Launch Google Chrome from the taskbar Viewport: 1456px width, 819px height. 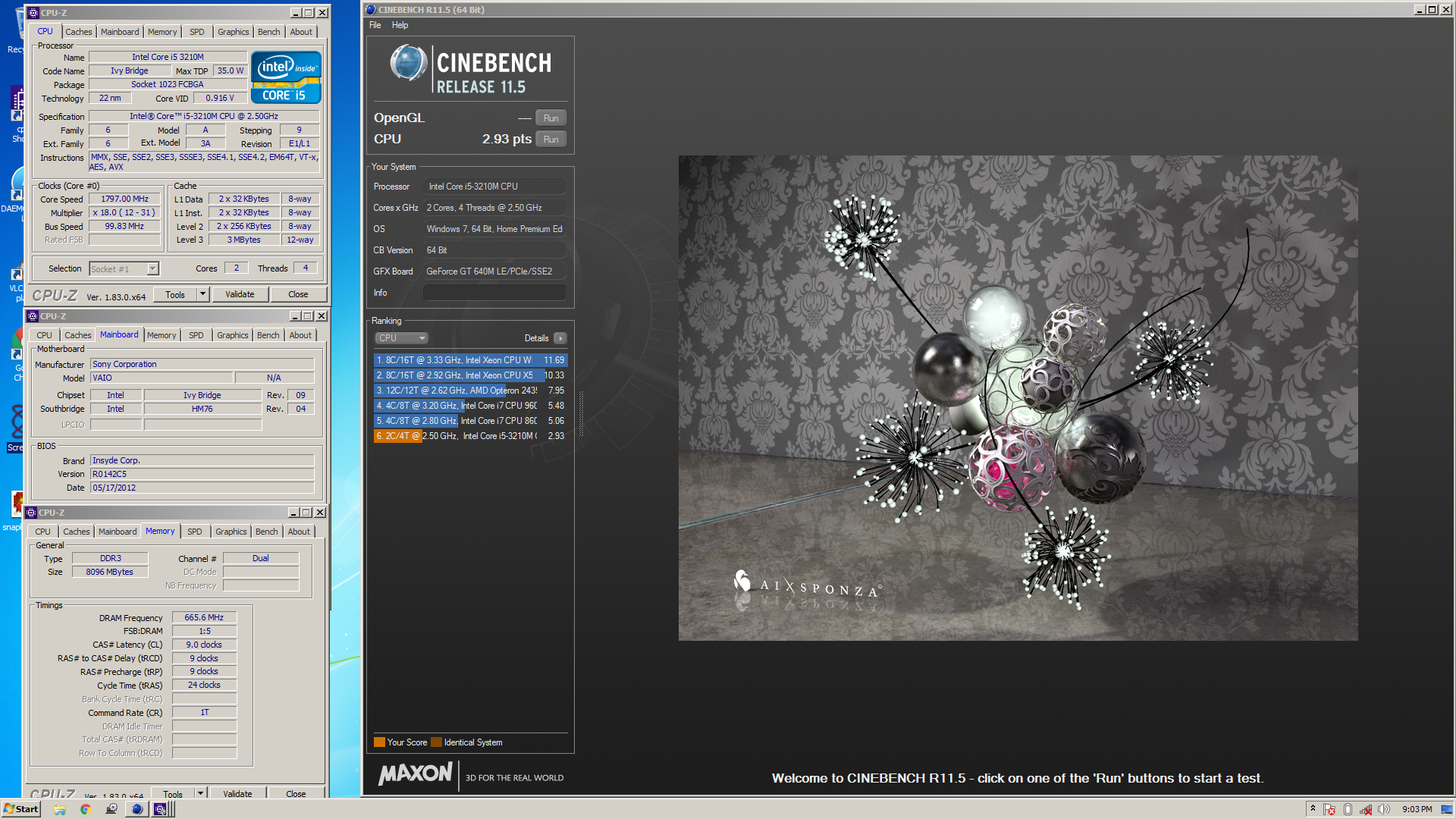(85, 809)
